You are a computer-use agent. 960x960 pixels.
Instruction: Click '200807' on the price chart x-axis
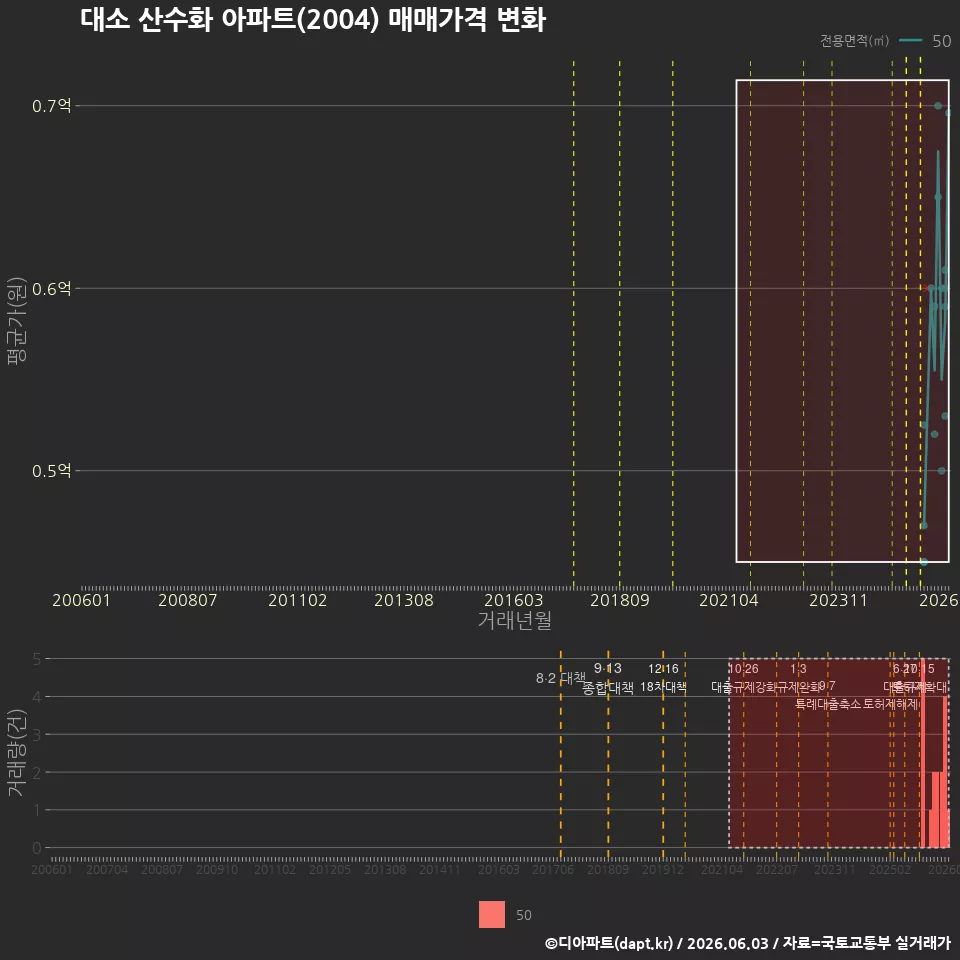(x=187, y=600)
